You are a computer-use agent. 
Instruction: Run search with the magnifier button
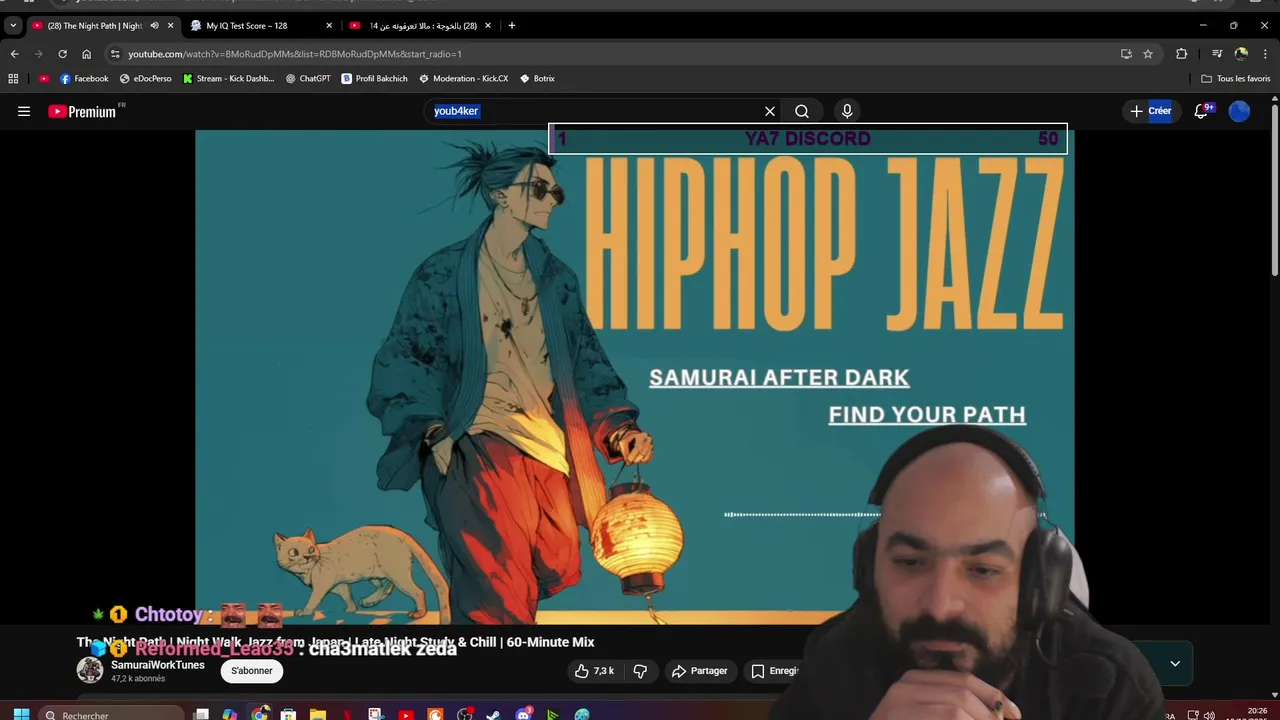pyautogui.click(x=802, y=111)
